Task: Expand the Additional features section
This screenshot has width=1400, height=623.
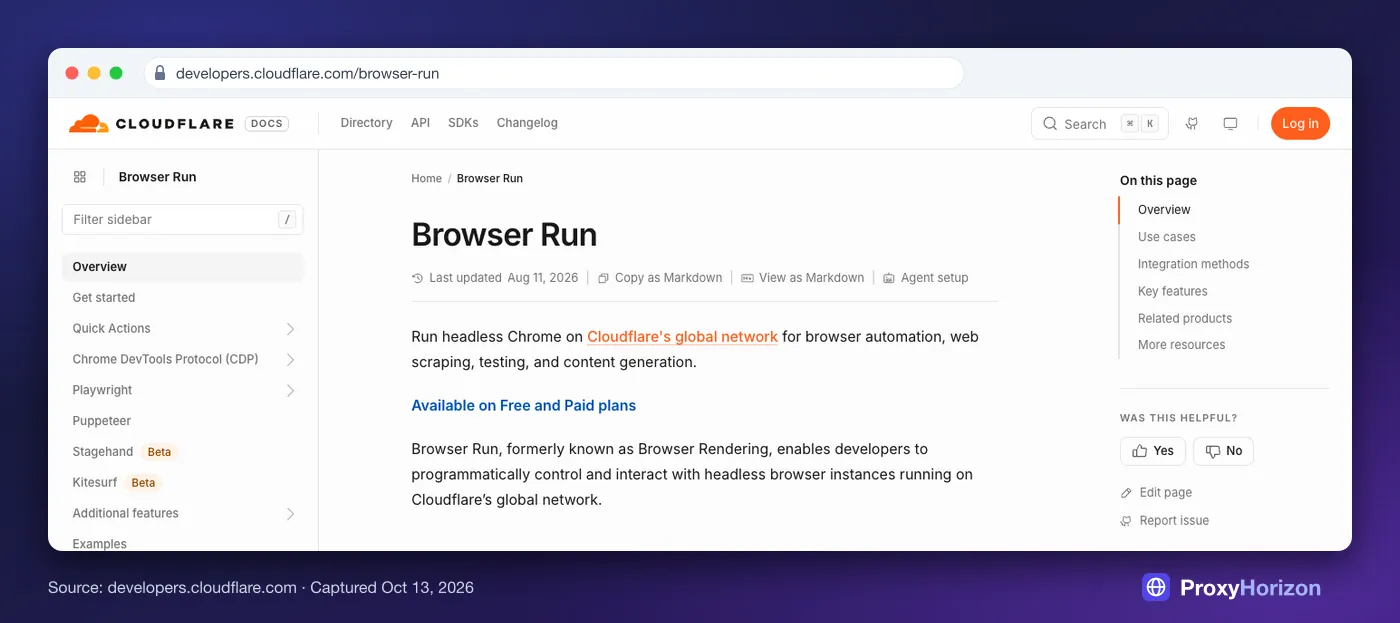Action: click(290, 514)
